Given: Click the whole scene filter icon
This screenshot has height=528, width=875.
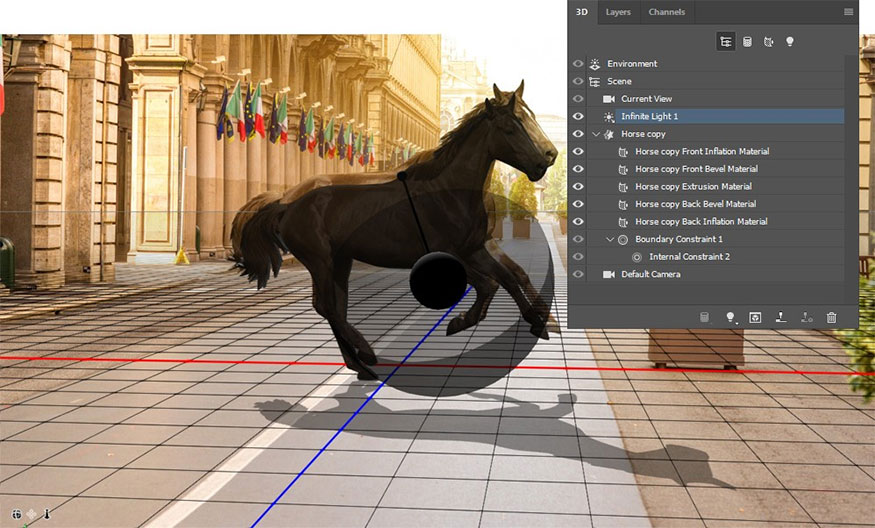Looking at the screenshot, I should 725,41.
